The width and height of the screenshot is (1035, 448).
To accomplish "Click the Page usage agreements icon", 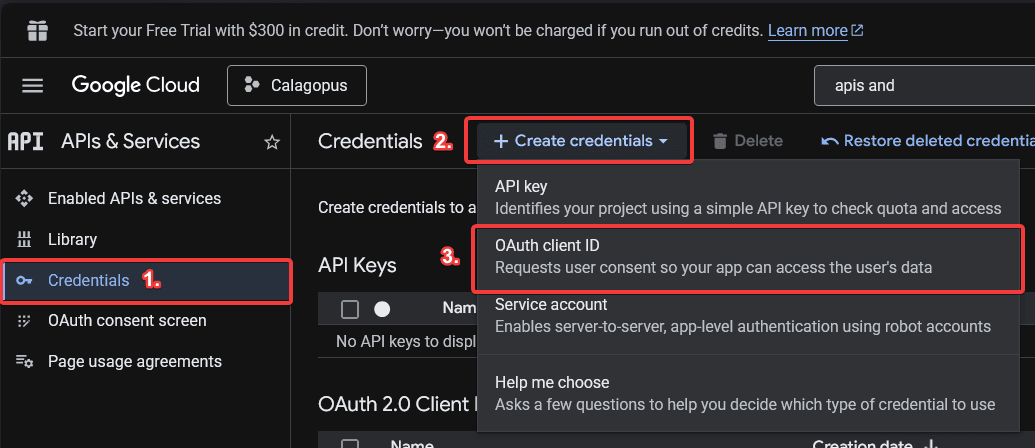I will [x=25, y=362].
